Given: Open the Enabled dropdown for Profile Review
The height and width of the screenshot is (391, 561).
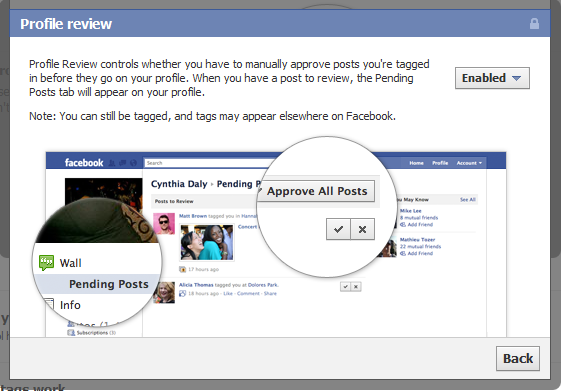Looking at the screenshot, I should click(x=492, y=78).
